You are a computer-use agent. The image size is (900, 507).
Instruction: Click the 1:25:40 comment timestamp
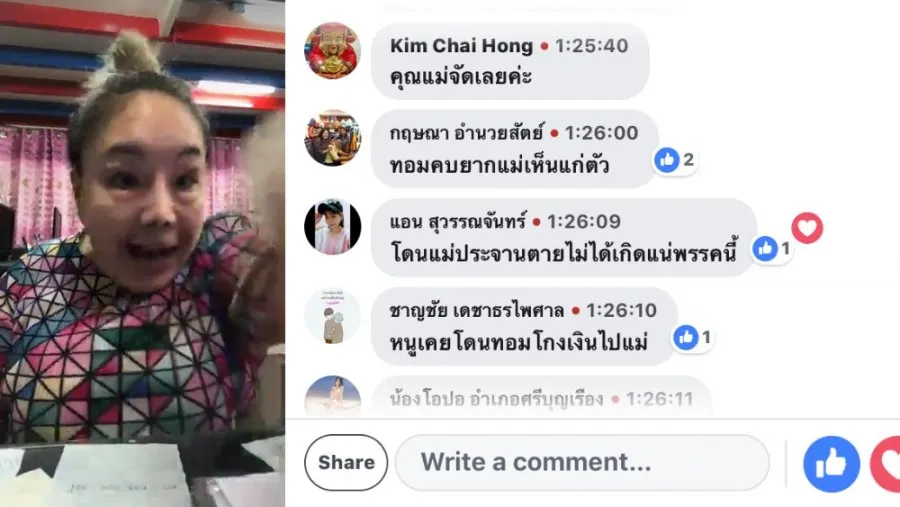pos(591,46)
